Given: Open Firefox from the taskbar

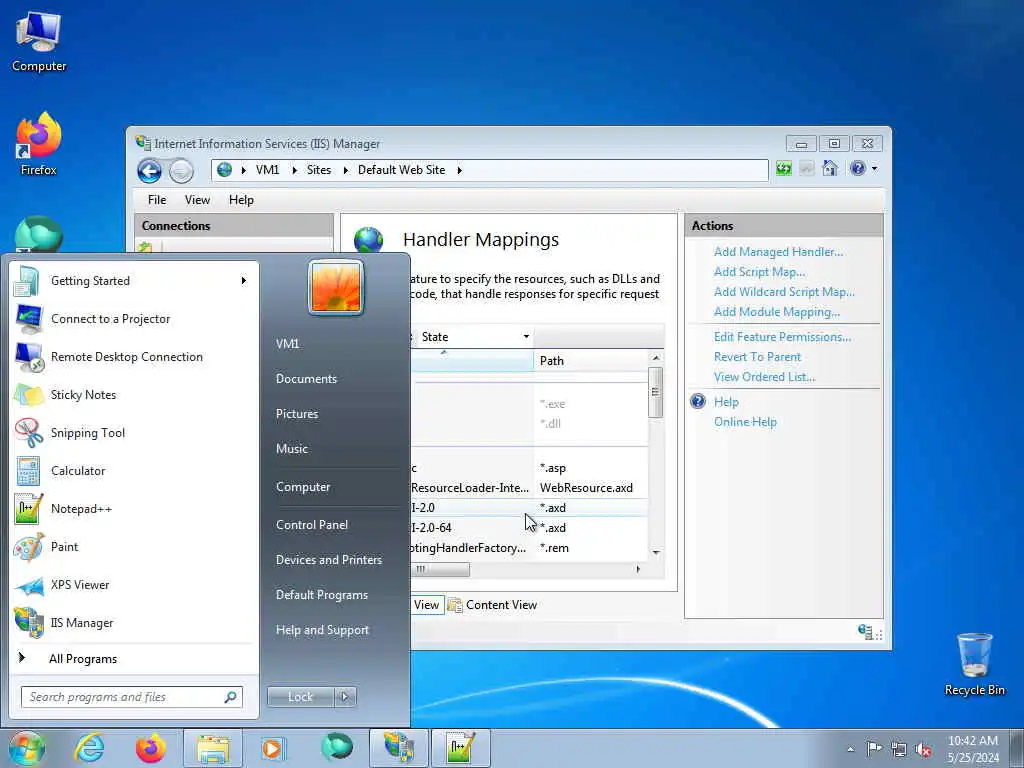Looking at the screenshot, I should point(151,748).
